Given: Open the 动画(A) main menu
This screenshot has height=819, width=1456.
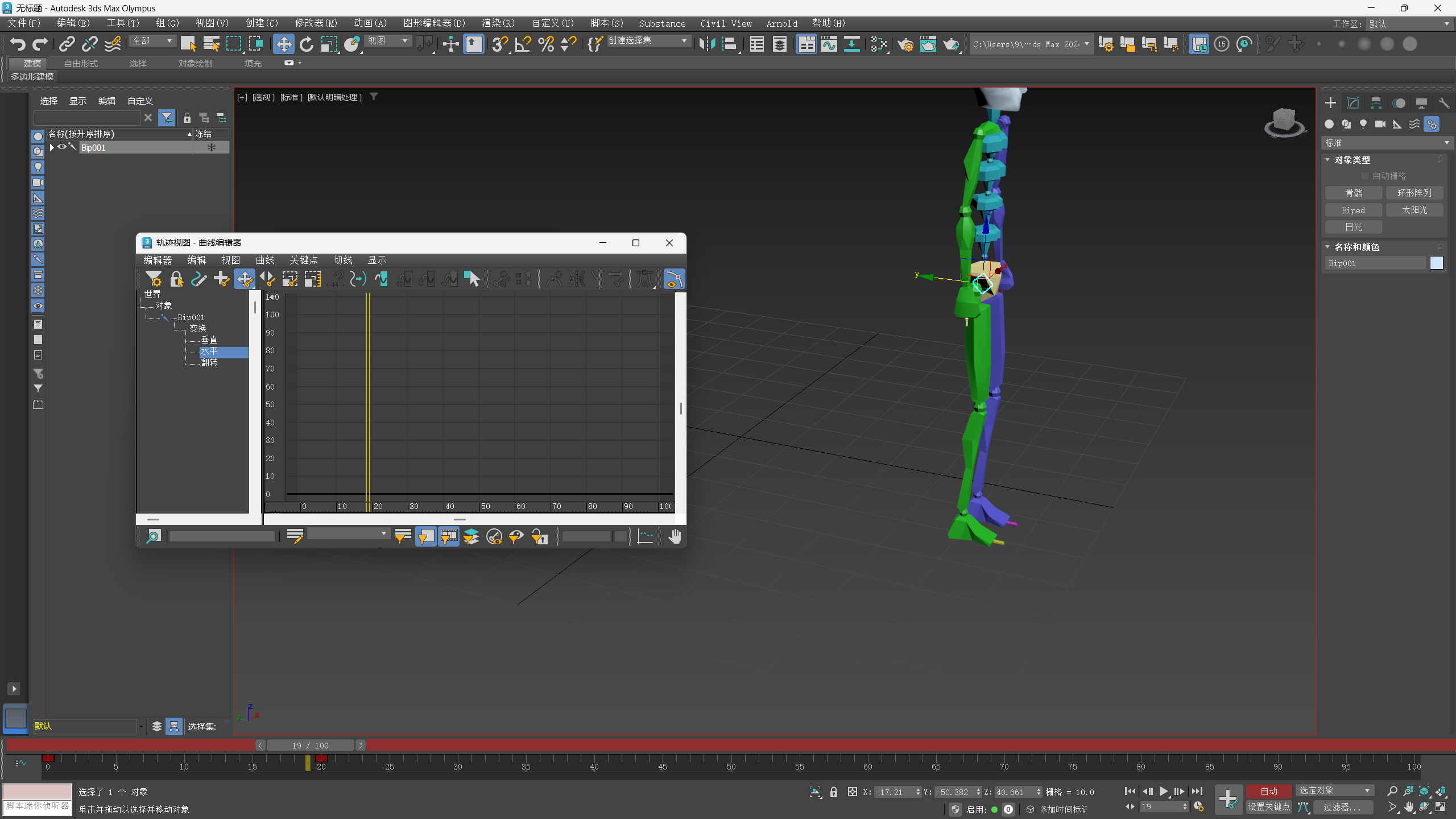Looking at the screenshot, I should tap(370, 23).
